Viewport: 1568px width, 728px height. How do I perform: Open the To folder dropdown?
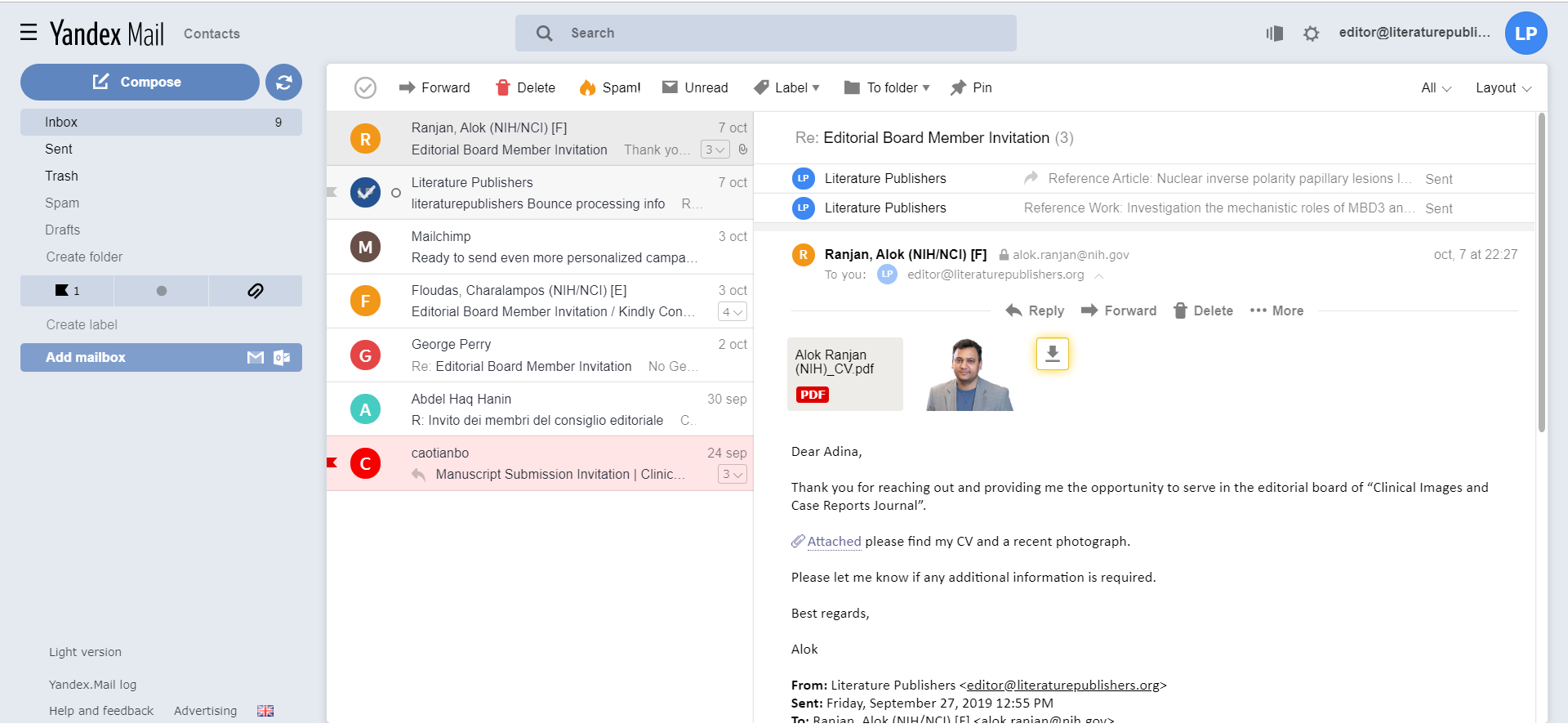(887, 87)
